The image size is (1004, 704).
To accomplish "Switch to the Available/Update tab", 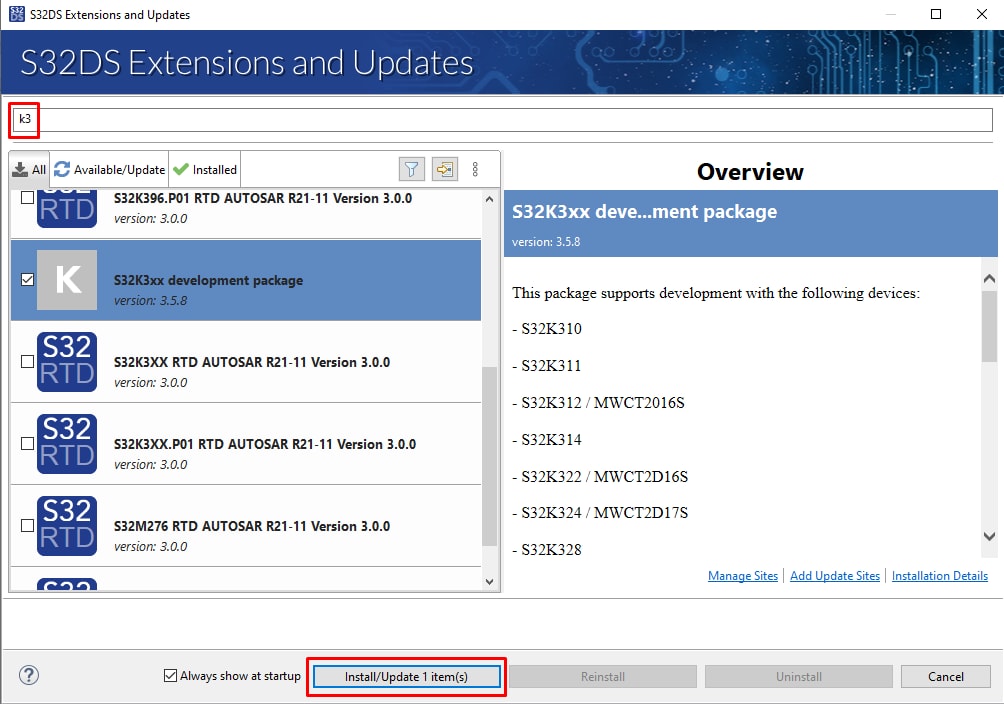I will pos(109,169).
